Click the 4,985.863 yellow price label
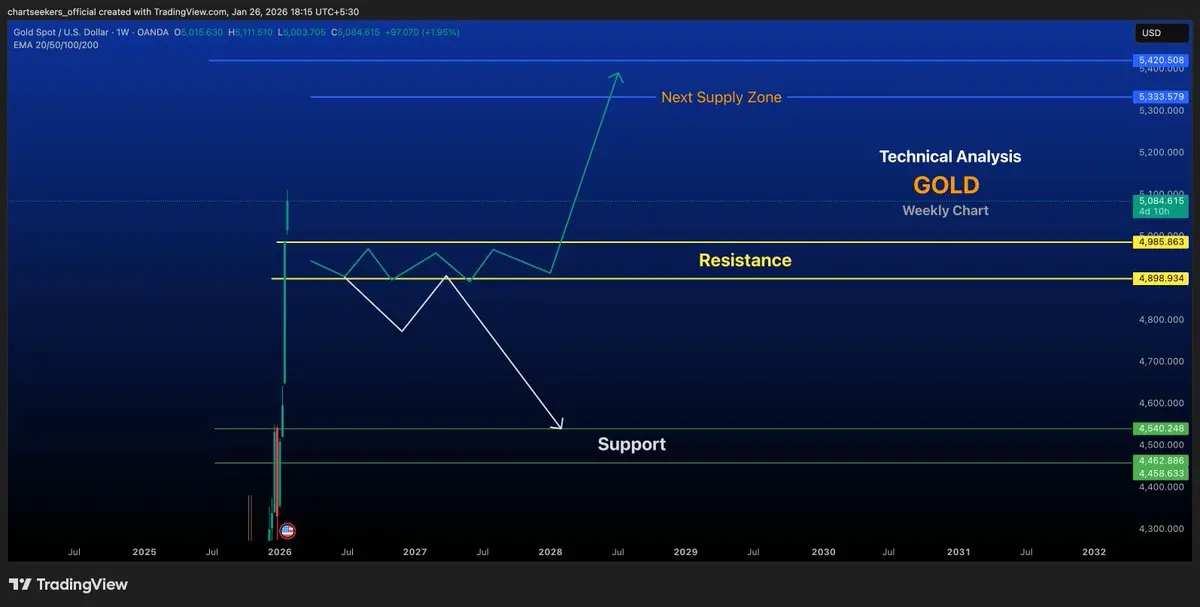1200x607 pixels. pyautogui.click(x=1160, y=242)
